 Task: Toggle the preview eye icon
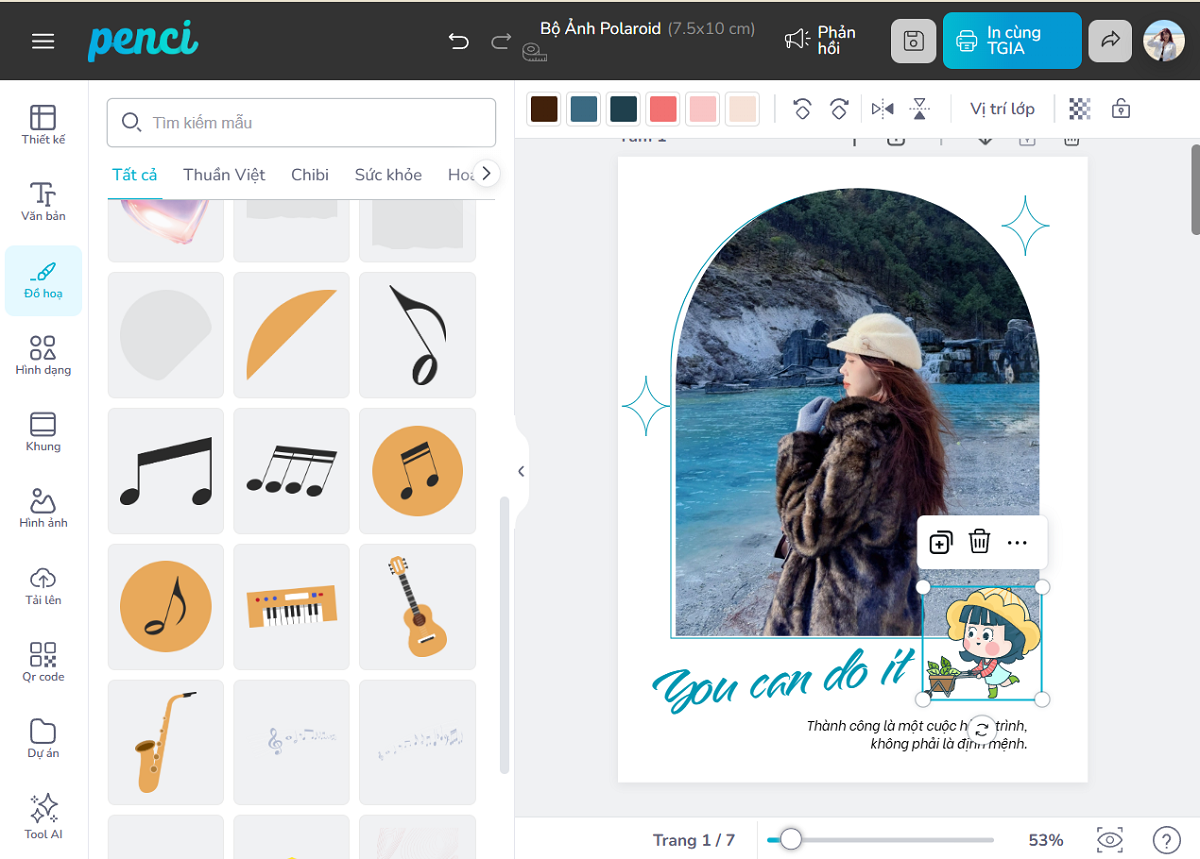tap(1109, 840)
